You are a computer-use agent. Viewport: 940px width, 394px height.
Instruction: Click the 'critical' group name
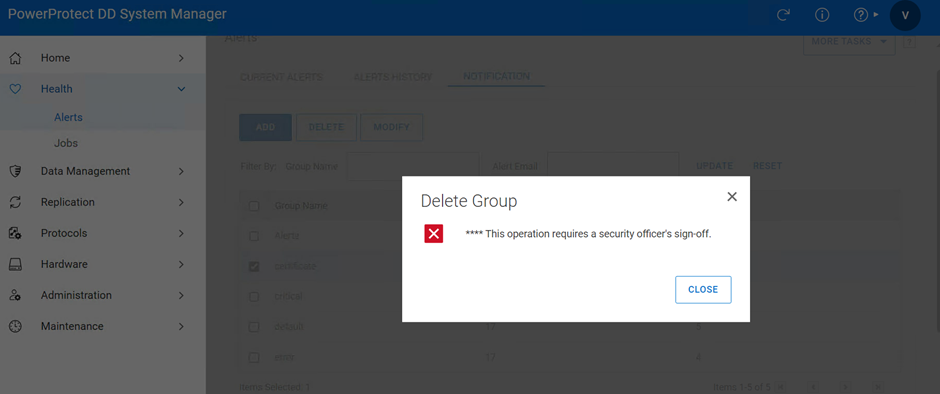(288, 296)
